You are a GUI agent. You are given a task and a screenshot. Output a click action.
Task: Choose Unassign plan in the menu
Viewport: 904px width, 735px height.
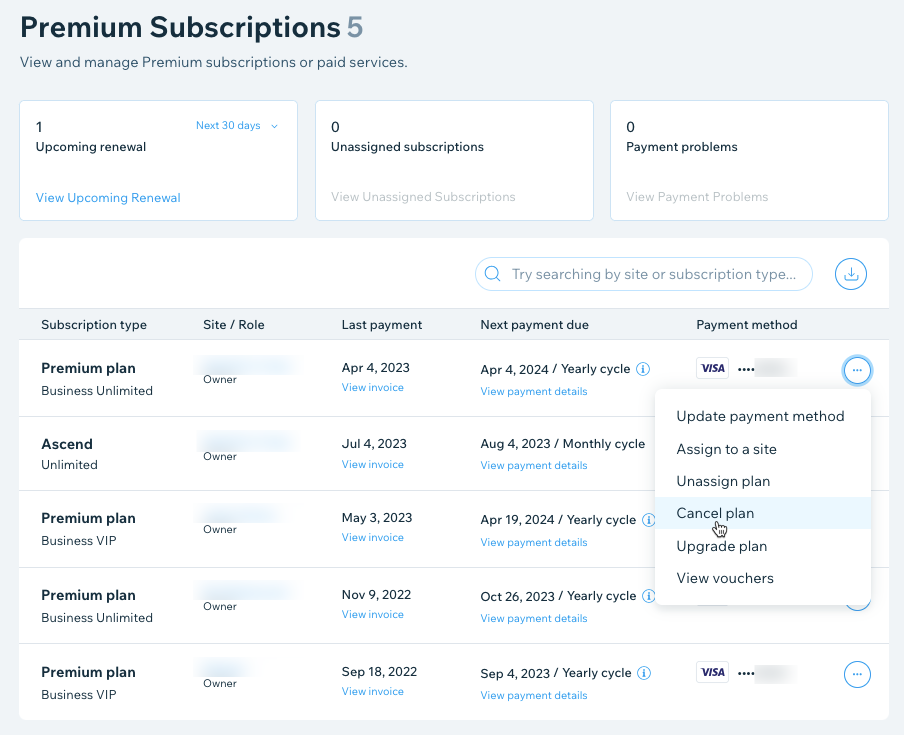tap(723, 481)
